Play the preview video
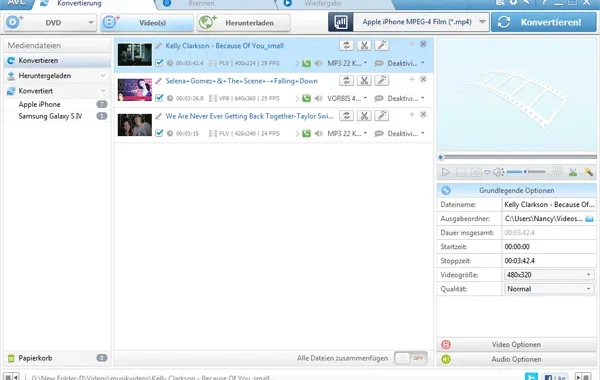 tap(445, 172)
